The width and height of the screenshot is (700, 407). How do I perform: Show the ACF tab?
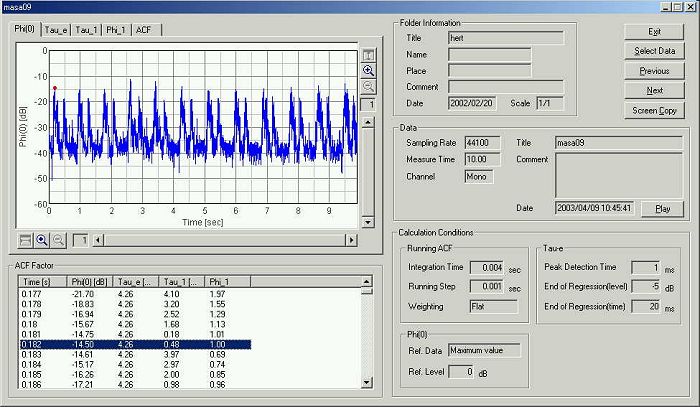point(144,30)
